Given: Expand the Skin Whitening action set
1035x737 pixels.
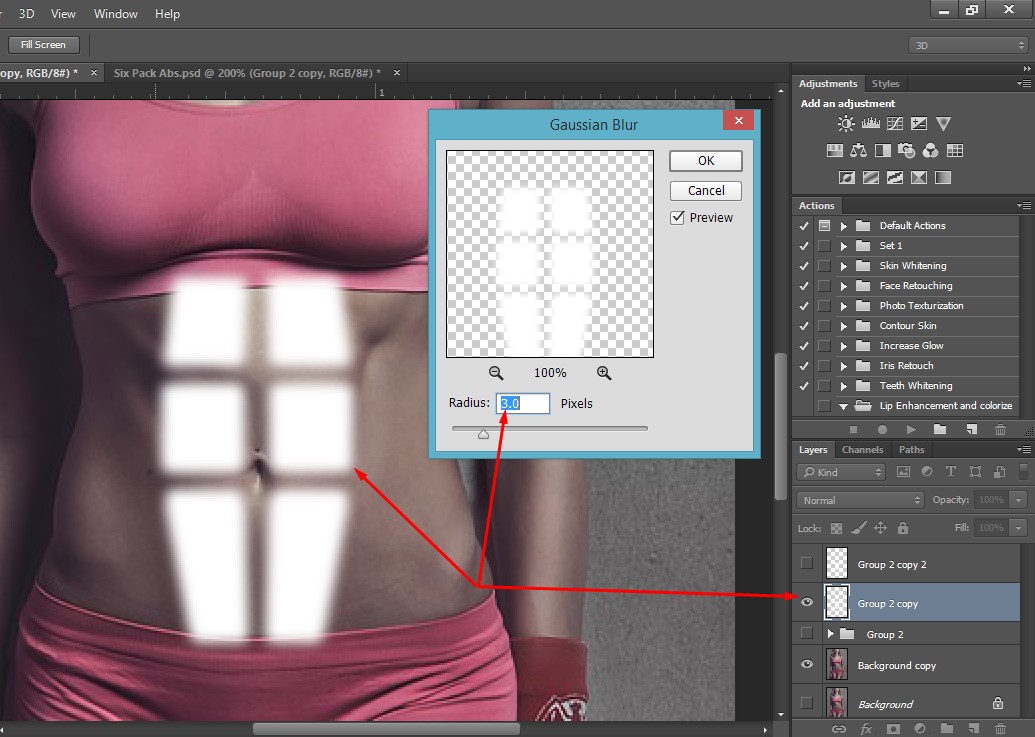Looking at the screenshot, I should pyautogui.click(x=843, y=266).
